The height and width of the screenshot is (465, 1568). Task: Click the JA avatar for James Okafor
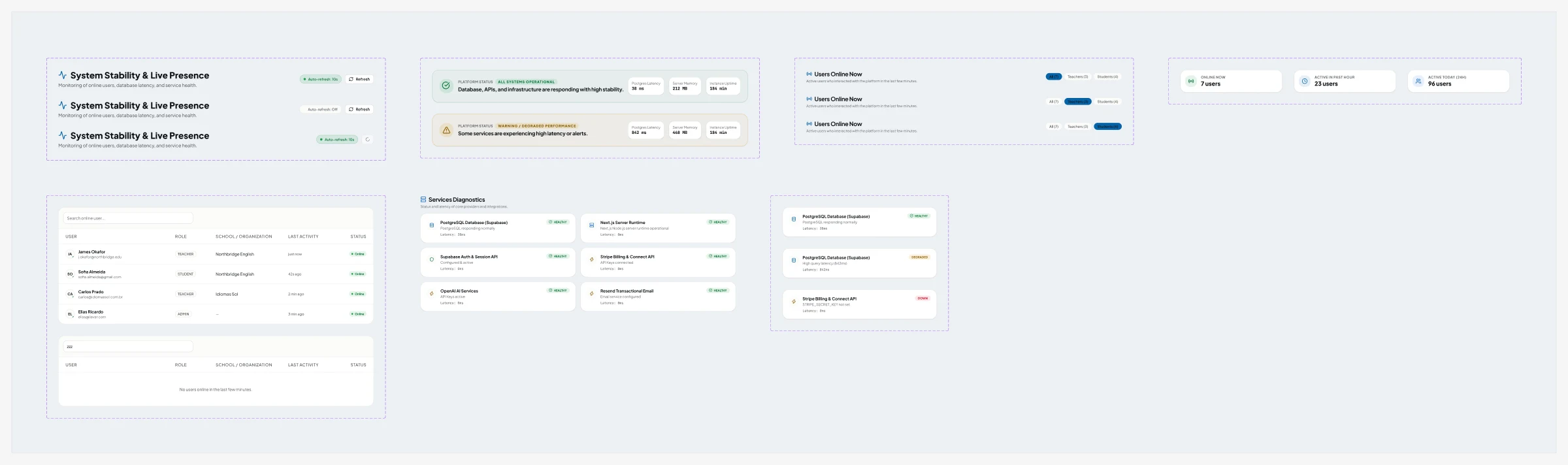click(70, 254)
